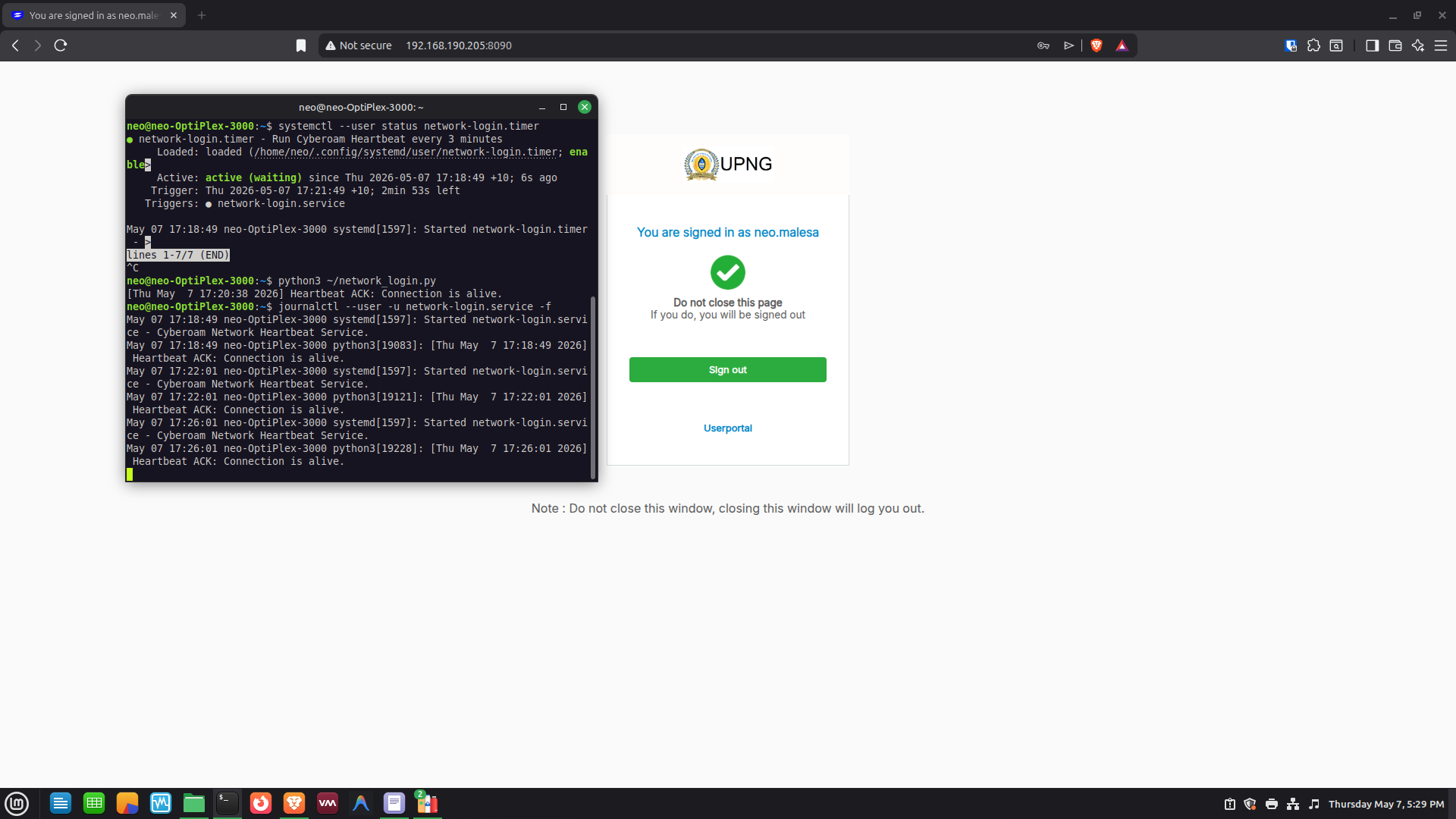1456x819 pixels.
Task: Open the clipboard notification tray icon
Action: tap(1230, 805)
